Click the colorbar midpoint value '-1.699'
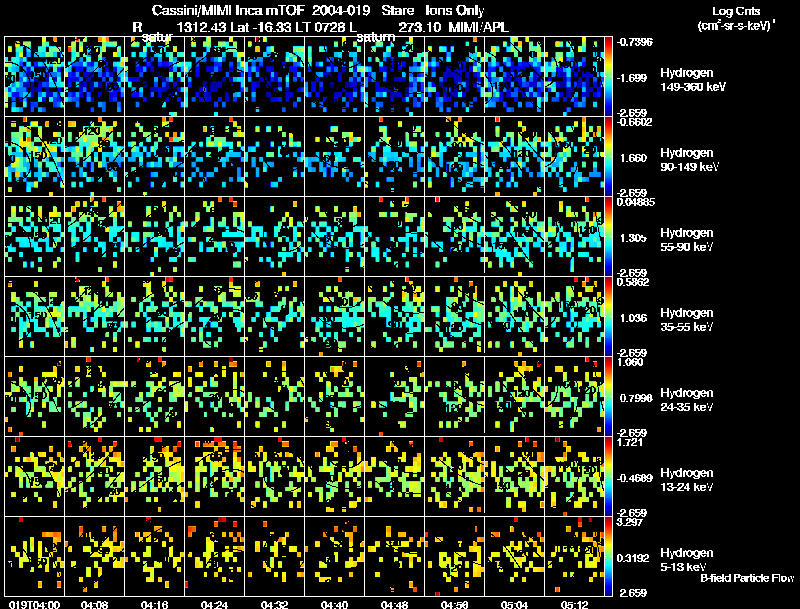The image size is (800, 609). [x=632, y=78]
